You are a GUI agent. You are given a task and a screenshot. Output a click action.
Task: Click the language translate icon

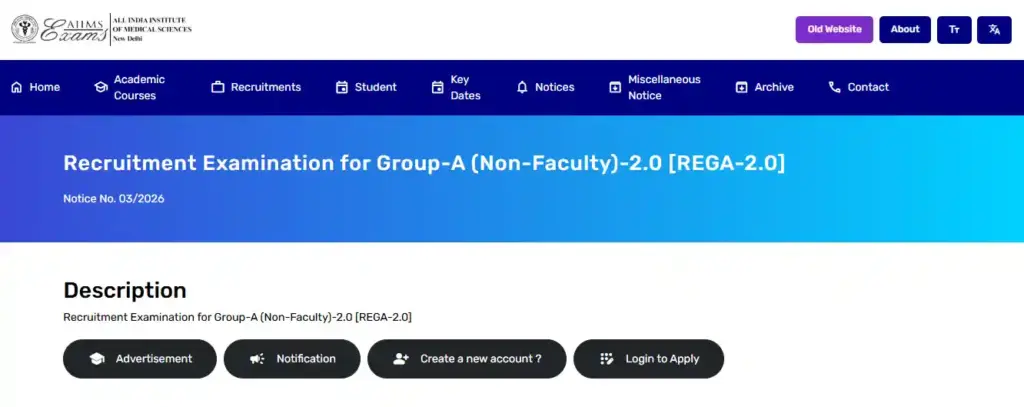click(994, 29)
